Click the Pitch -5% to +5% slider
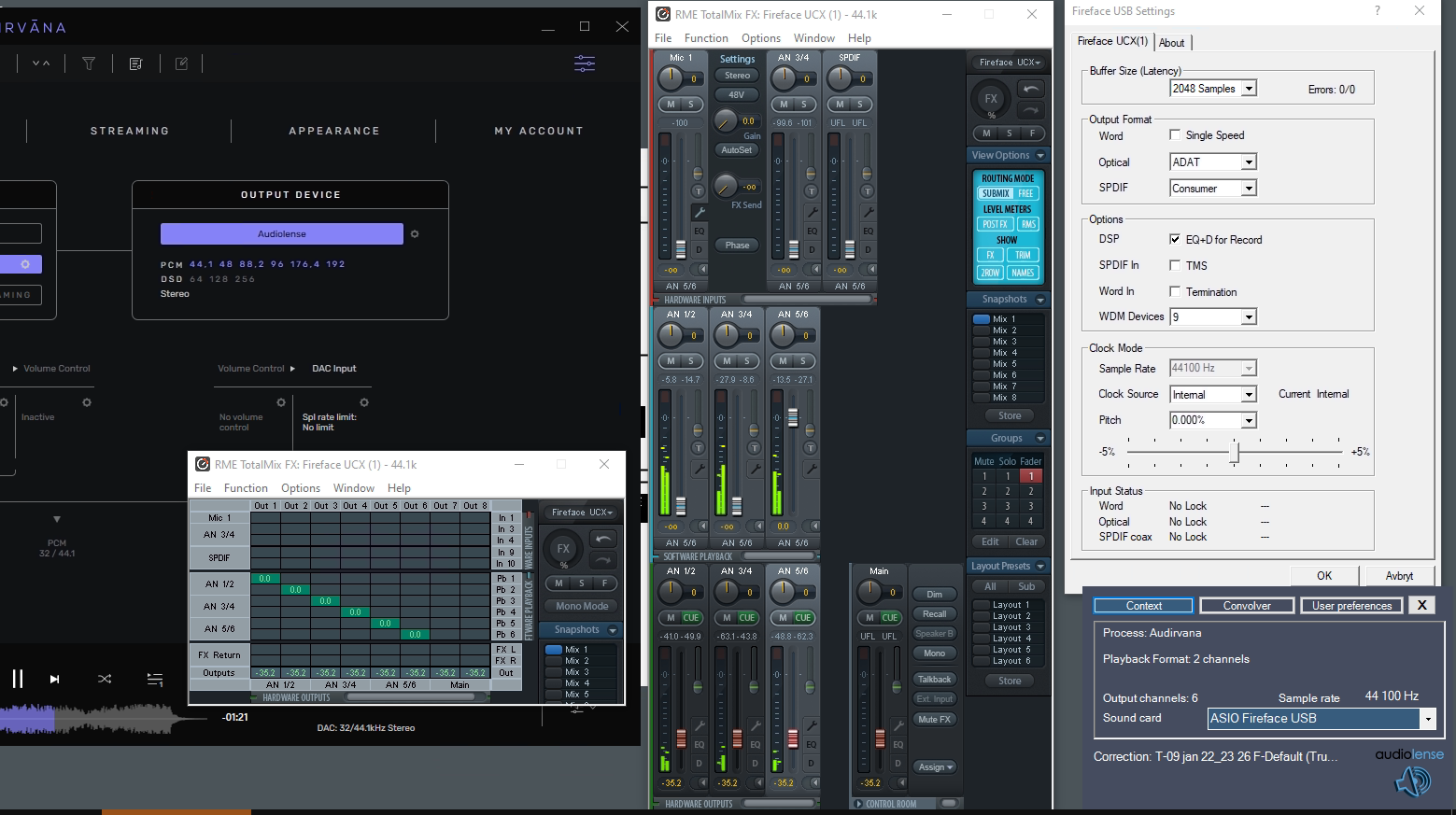This screenshot has height=815, width=1456. click(x=1235, y=452)
